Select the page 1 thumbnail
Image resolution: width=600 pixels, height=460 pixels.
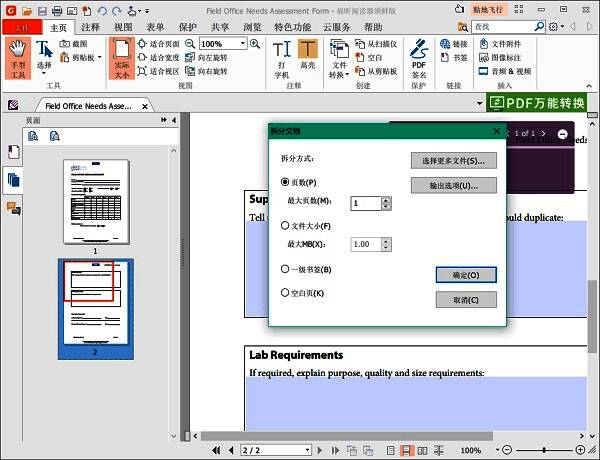click(x=95, y=200)
